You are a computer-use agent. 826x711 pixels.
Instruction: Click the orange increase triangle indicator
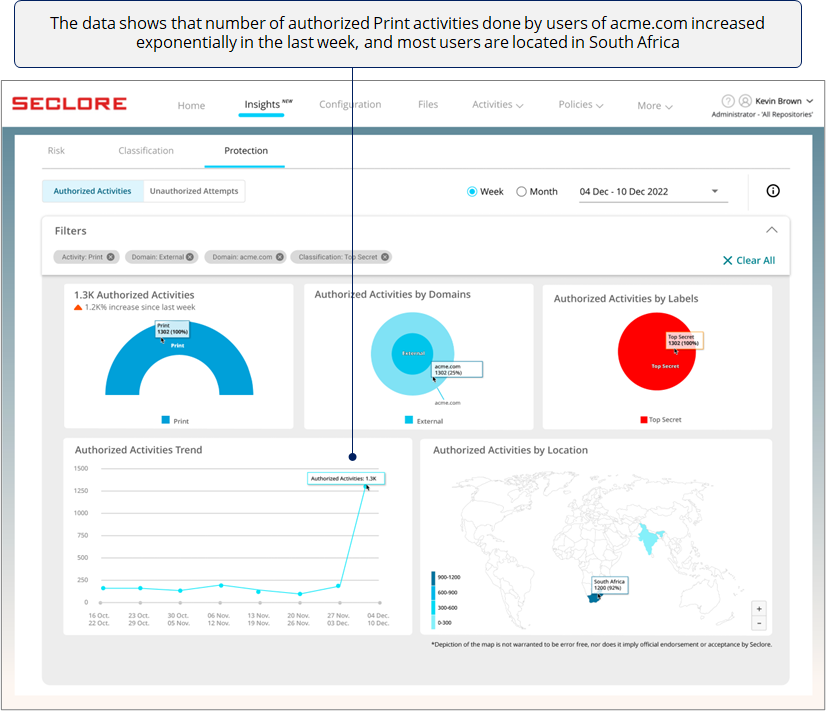click(x=78, y=307)
